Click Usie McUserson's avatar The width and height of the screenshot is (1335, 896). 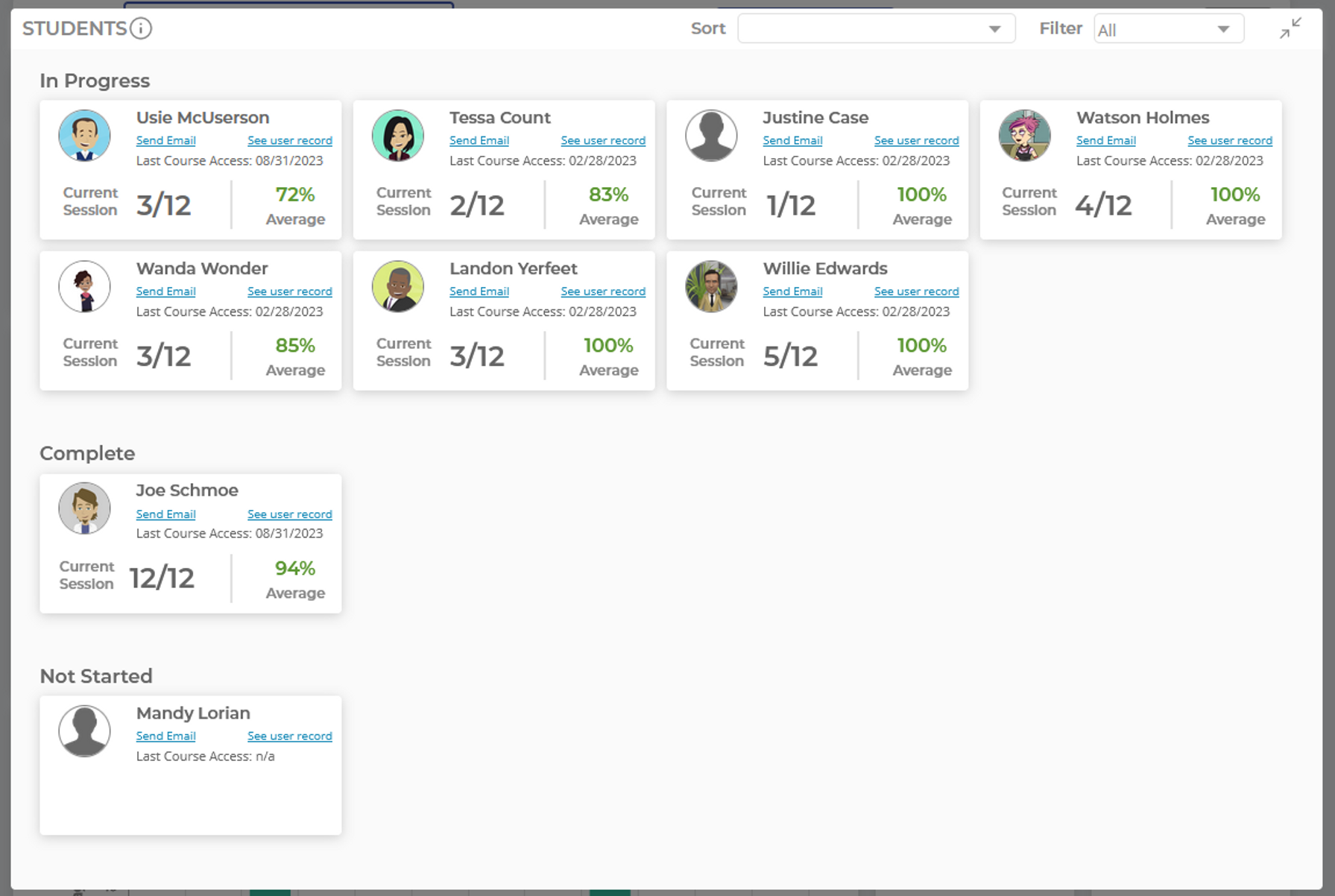pyautogui.click(x=85, y=136)
